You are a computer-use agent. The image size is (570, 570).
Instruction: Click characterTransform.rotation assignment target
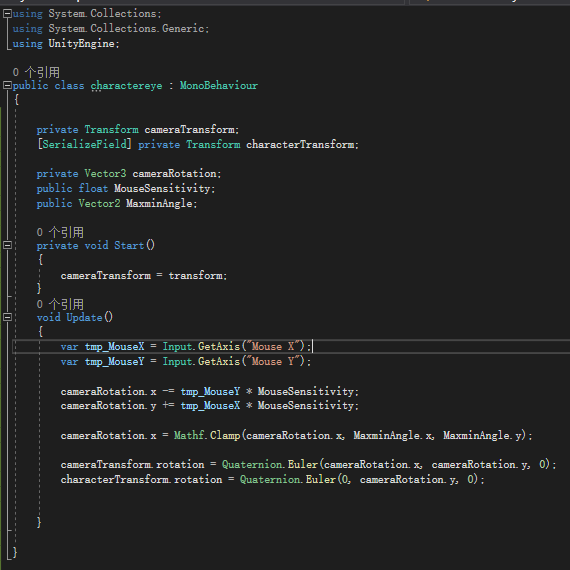[141, 479]
